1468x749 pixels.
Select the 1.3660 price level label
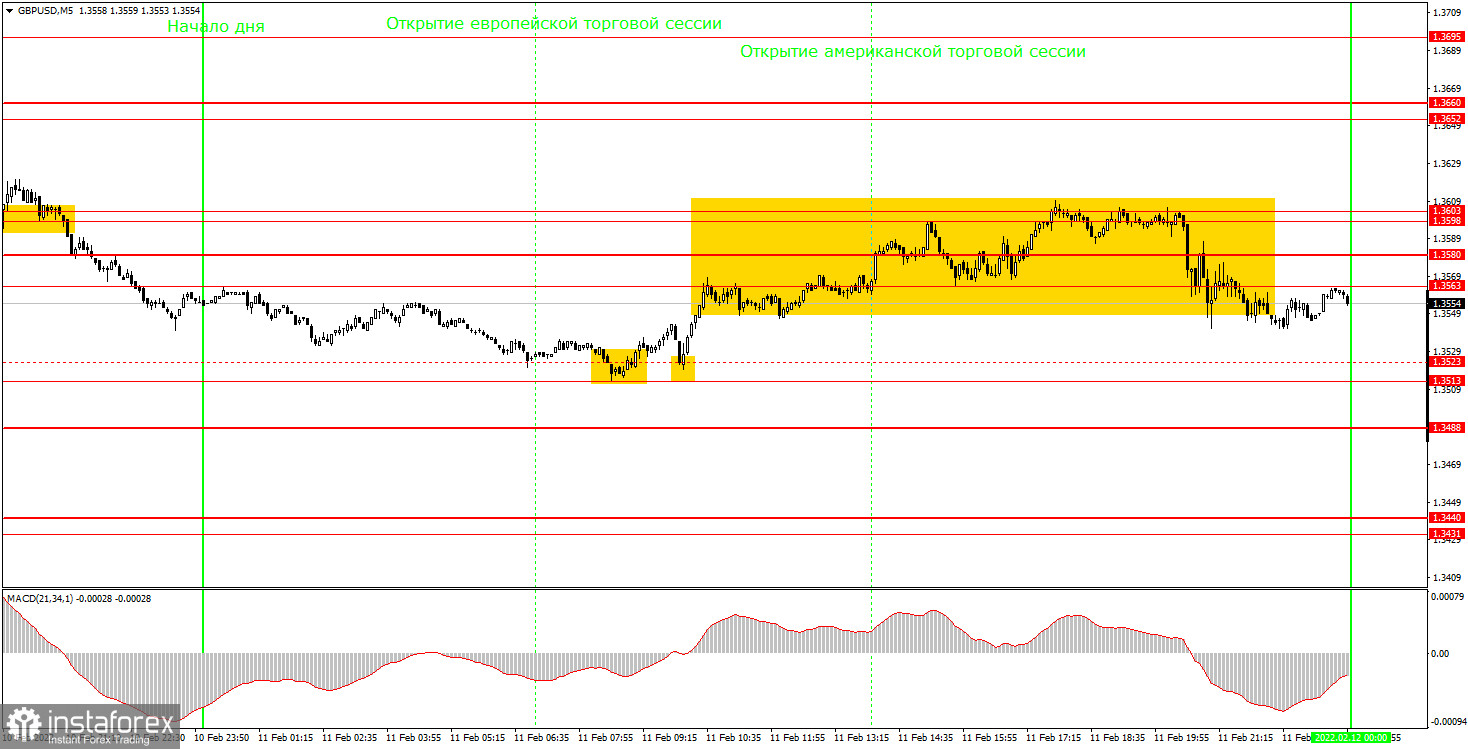tap(1447, 103)
